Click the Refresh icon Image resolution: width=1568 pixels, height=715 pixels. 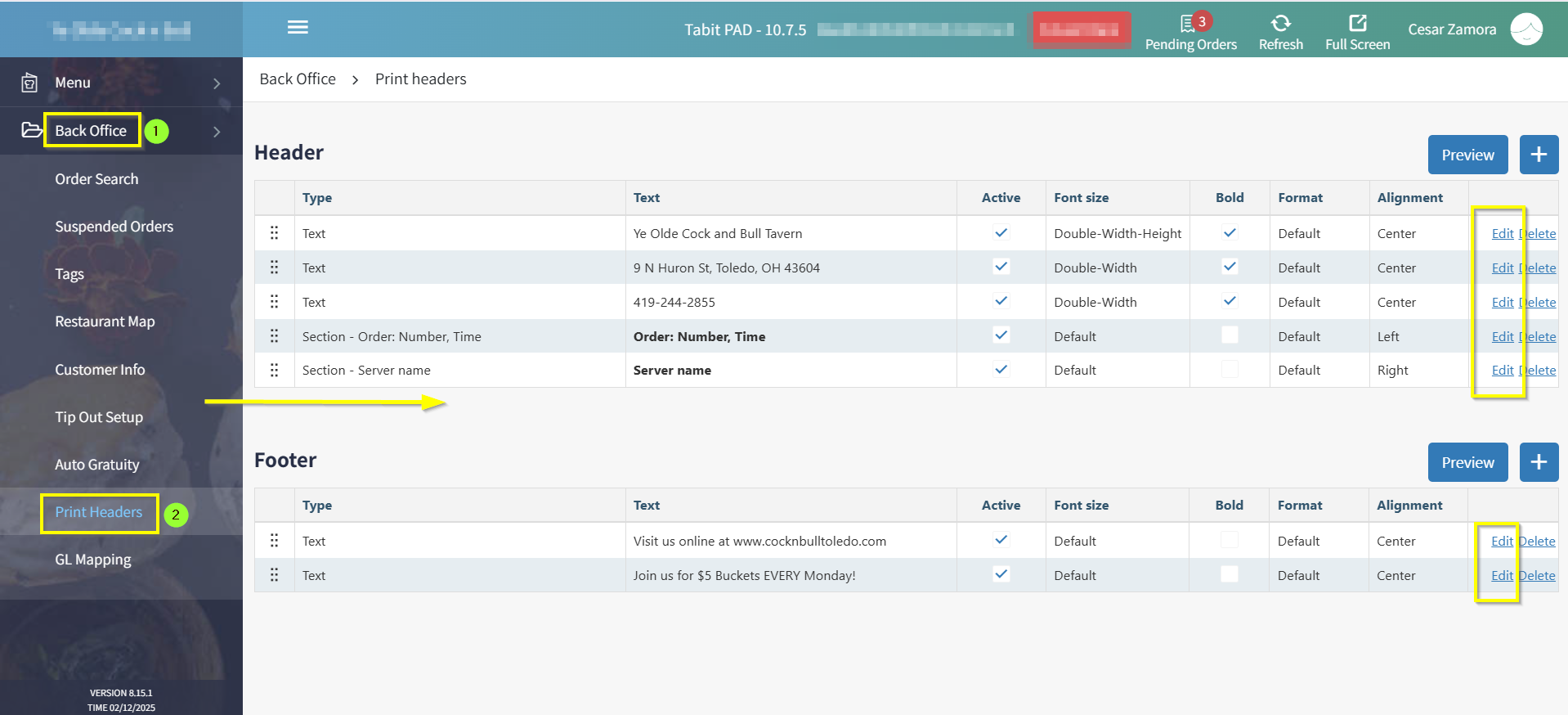coord(1280,24)
